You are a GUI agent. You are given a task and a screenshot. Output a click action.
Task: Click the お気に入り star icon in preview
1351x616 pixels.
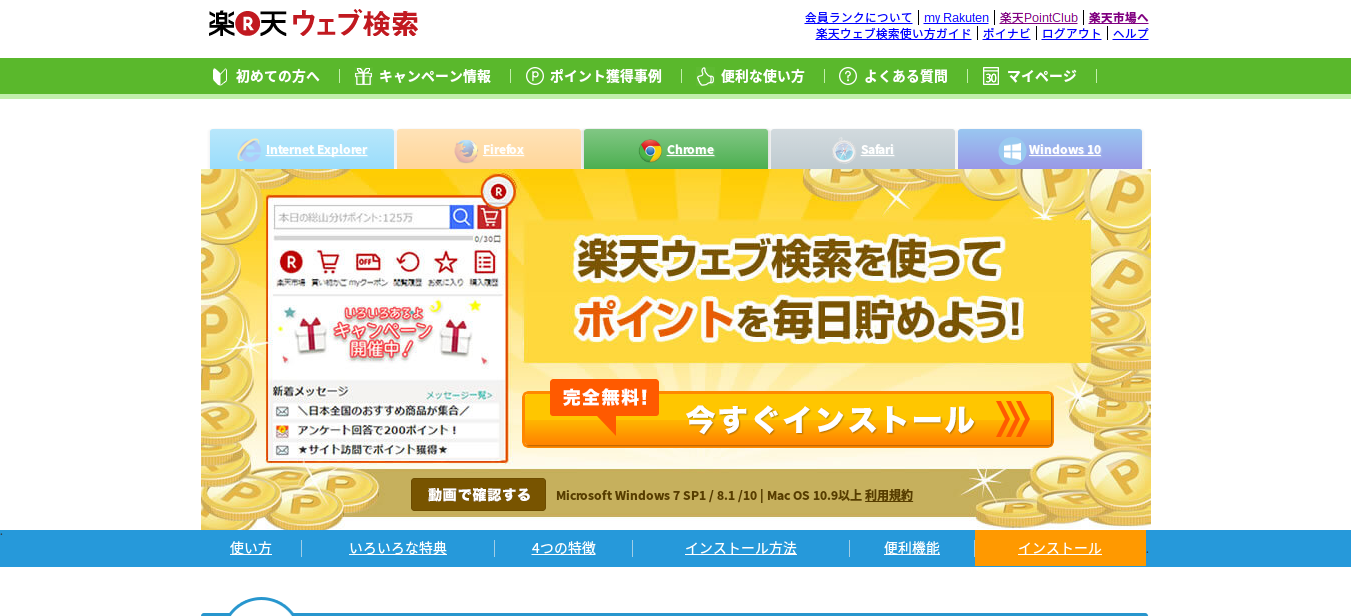click(446, 262)
